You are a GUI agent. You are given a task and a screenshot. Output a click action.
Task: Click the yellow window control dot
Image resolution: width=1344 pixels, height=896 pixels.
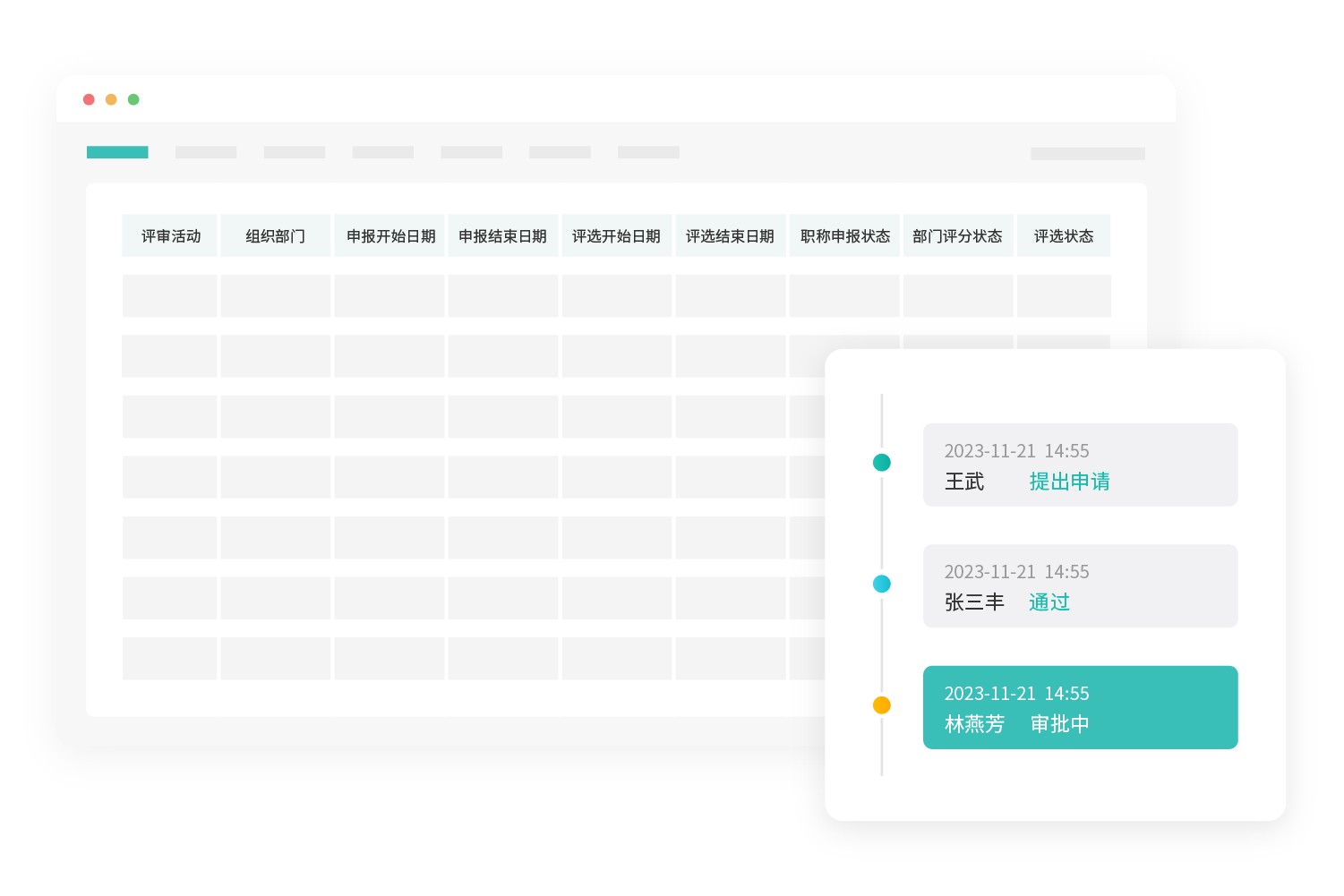tap(111, 99)
